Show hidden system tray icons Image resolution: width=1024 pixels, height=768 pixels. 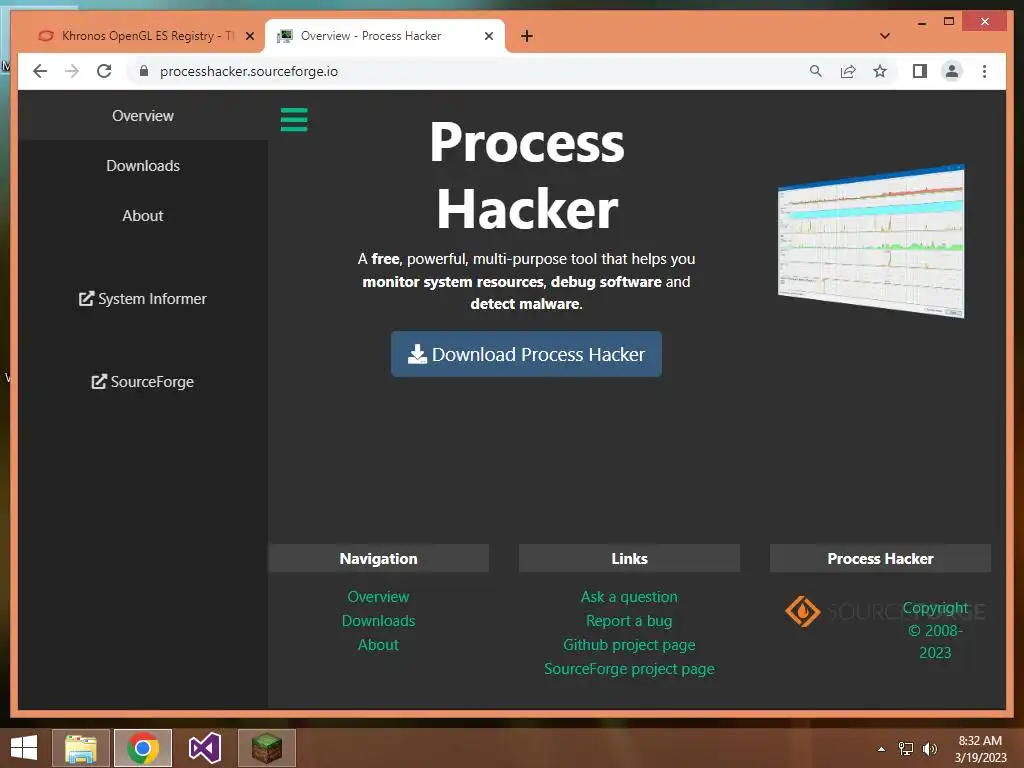(882, 749)
